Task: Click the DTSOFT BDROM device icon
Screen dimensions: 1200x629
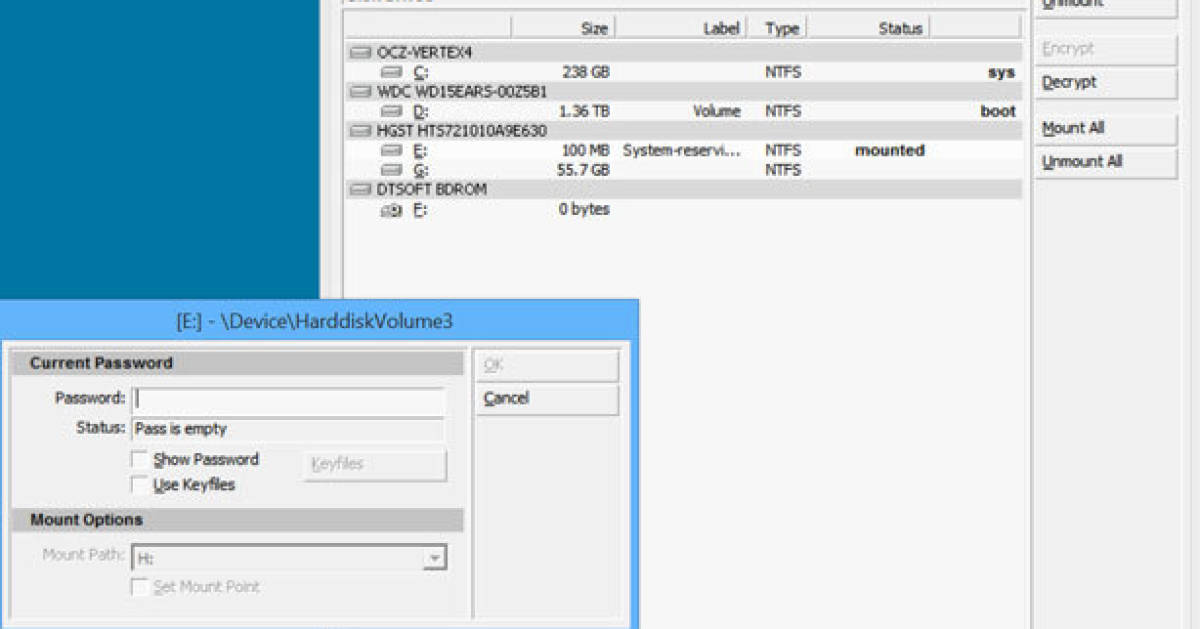Action: [x=360, y=189]
